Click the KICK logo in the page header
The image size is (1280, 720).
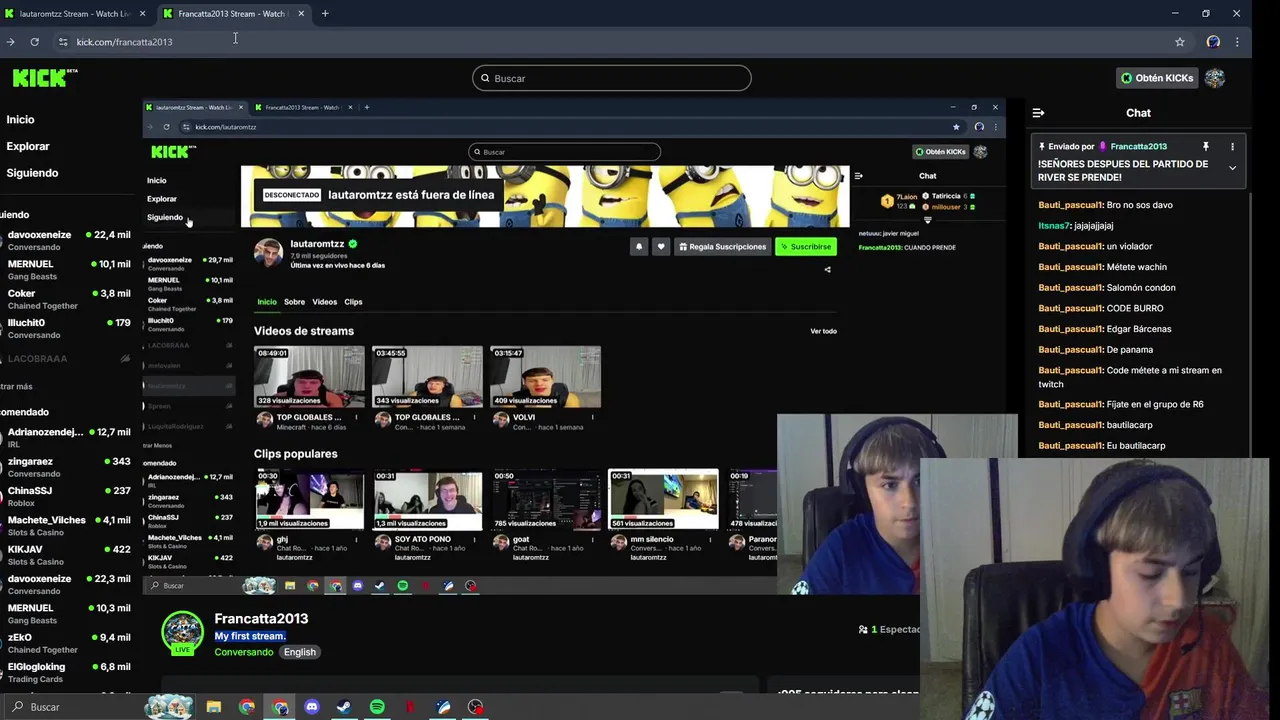tap(44, 78)
